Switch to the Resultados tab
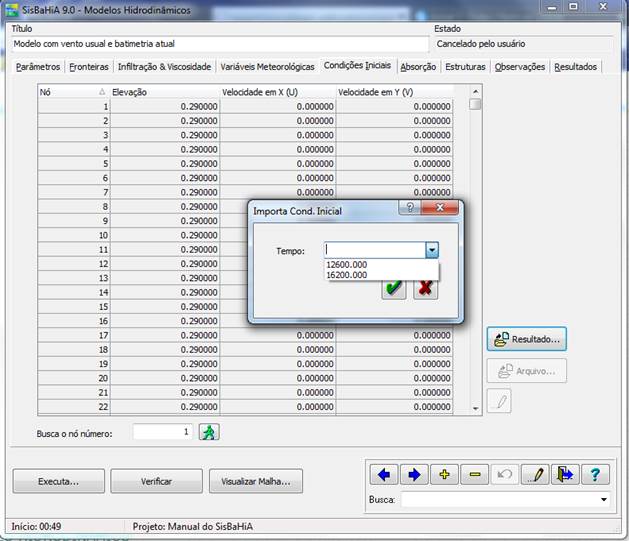The width and height of the screenshot is (629, 541). [576, 67]
